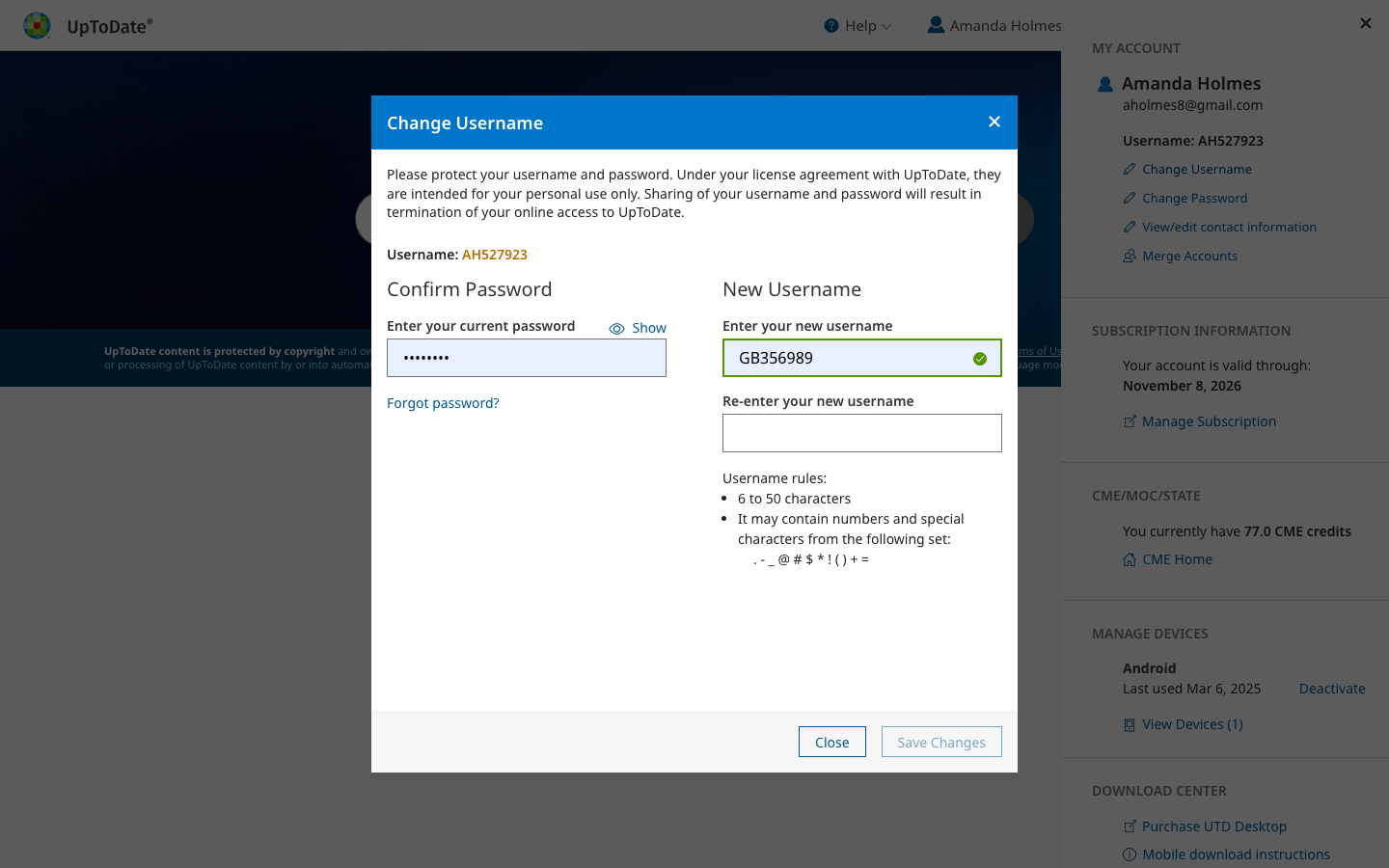1389x868 pixels.
Task: Open the Change Password link
Action: click(x=1195, y=199)
